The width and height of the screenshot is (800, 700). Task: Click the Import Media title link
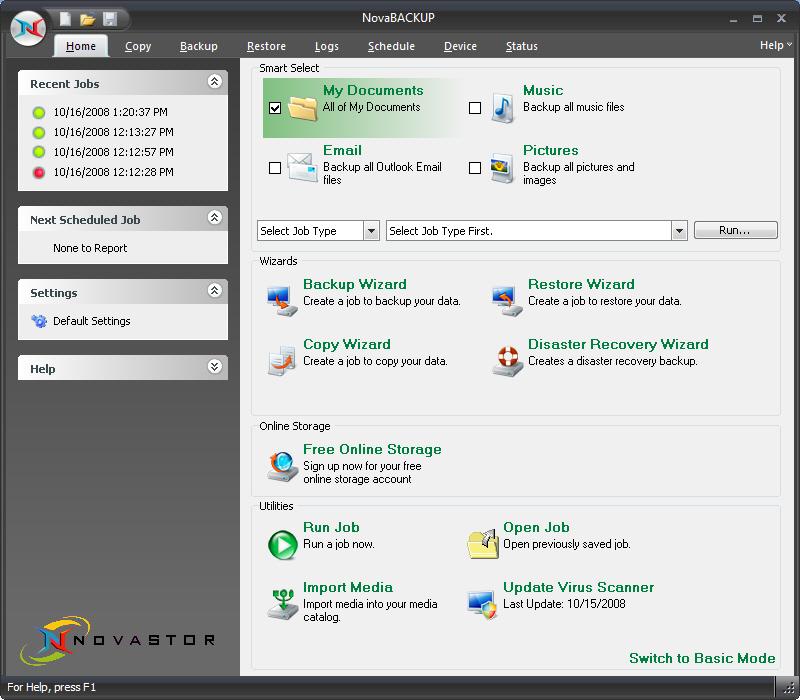(x=348, y=587)
